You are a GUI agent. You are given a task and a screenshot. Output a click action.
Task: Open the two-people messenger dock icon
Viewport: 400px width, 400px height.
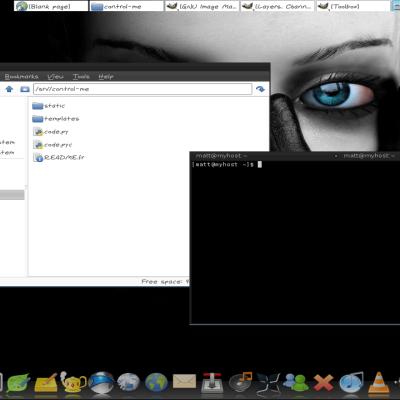(x=296, y=382)
